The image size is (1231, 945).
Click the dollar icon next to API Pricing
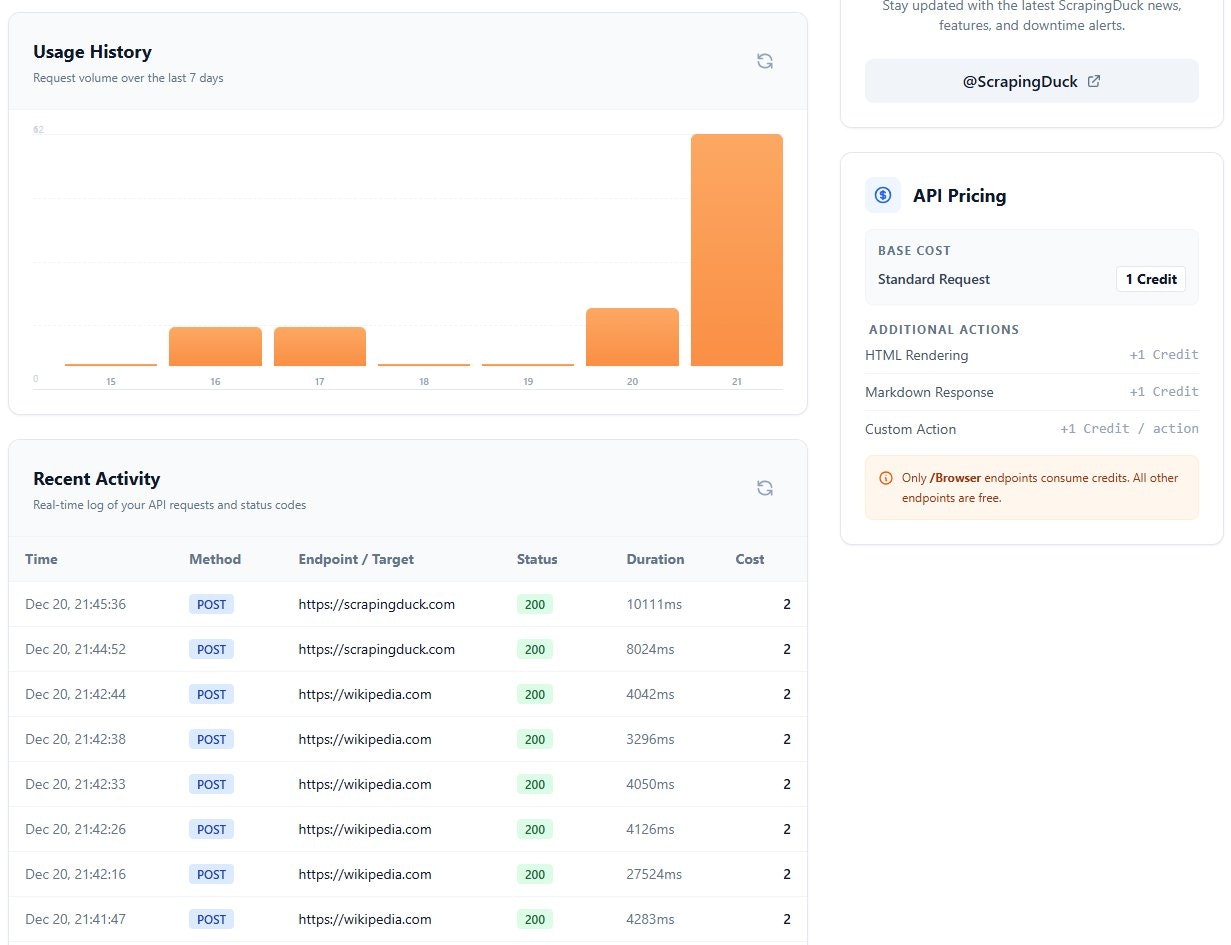(x=883, y=196)
